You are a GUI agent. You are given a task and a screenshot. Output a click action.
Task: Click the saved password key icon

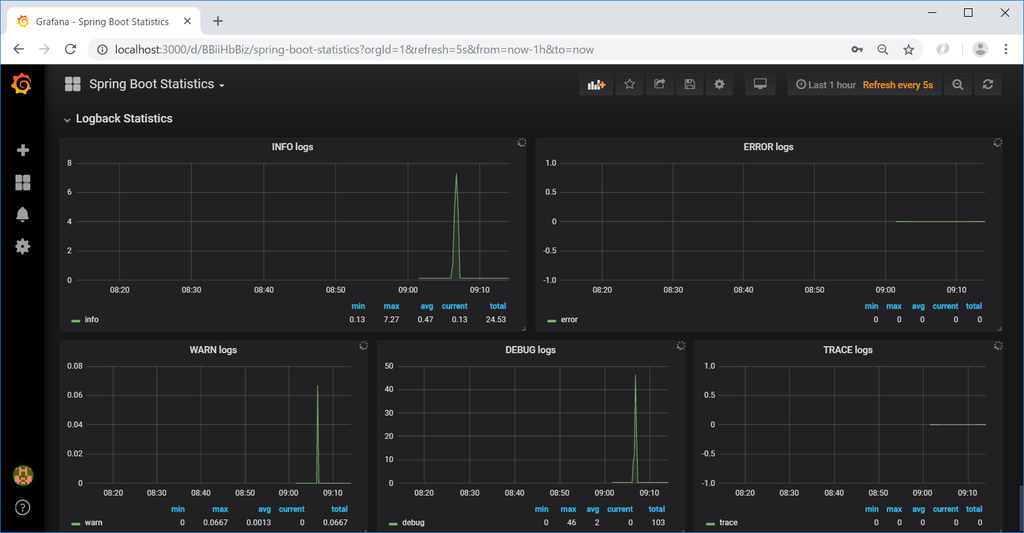(x=857, y=50)
